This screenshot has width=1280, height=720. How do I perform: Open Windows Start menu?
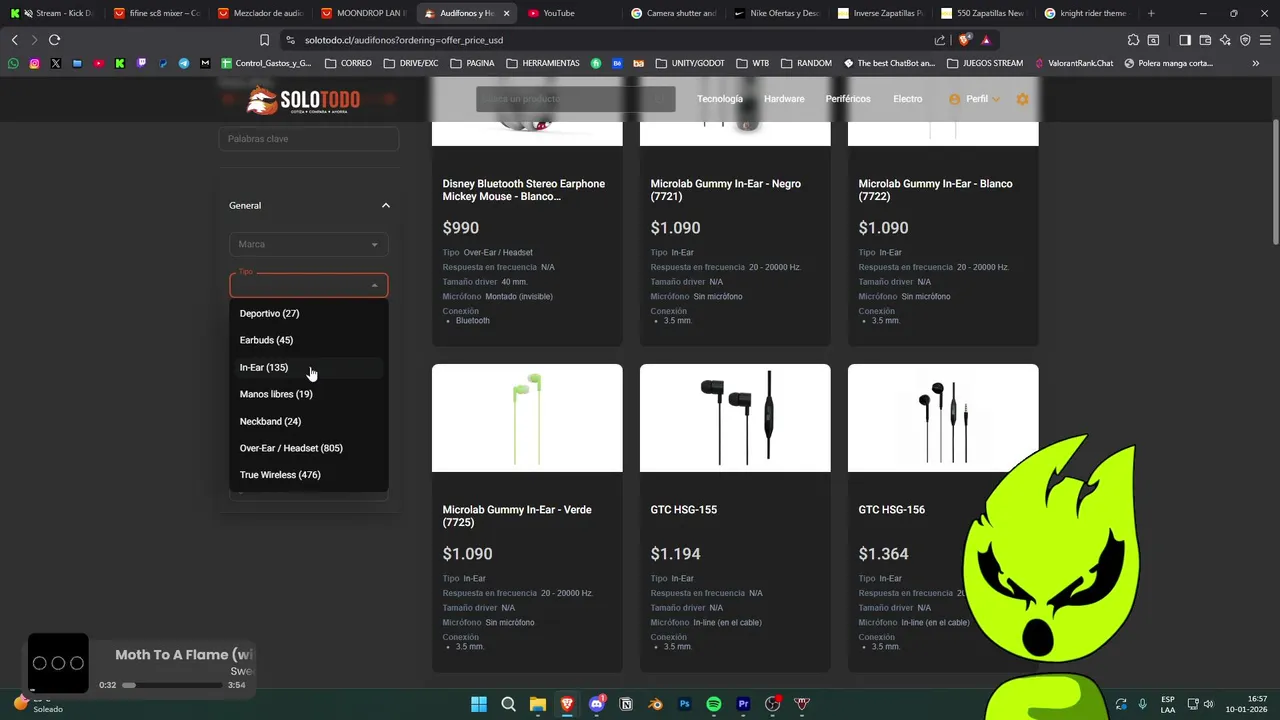pos(479,704)
